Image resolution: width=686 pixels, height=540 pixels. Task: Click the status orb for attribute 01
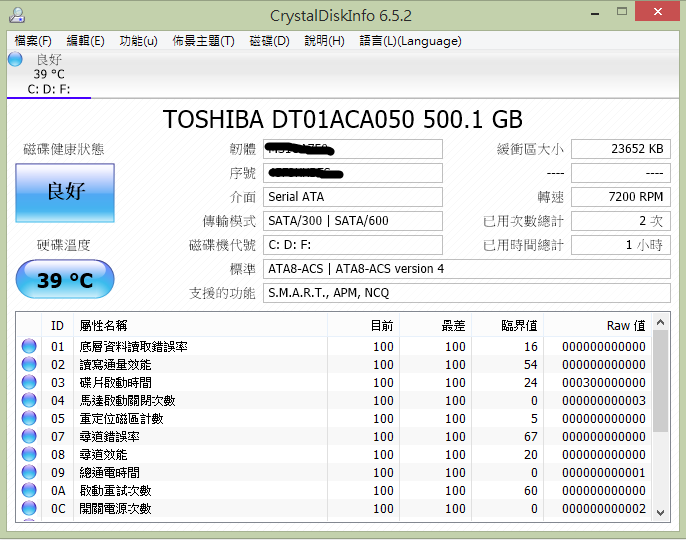point(29,346)
